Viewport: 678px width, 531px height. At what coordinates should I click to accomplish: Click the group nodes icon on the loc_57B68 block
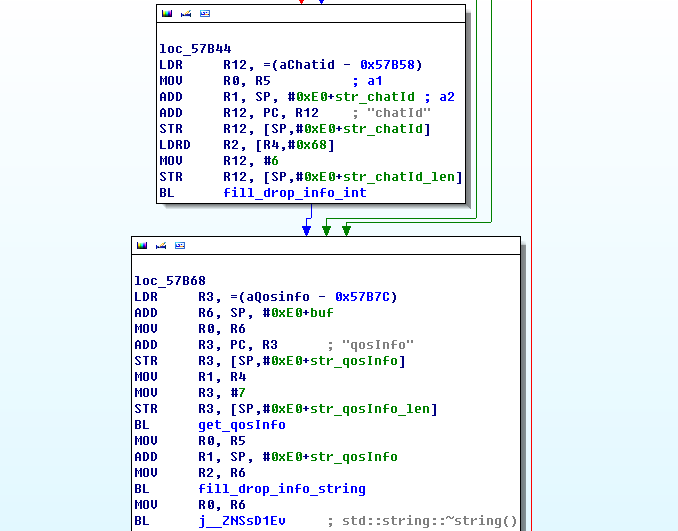pos(179,246)
